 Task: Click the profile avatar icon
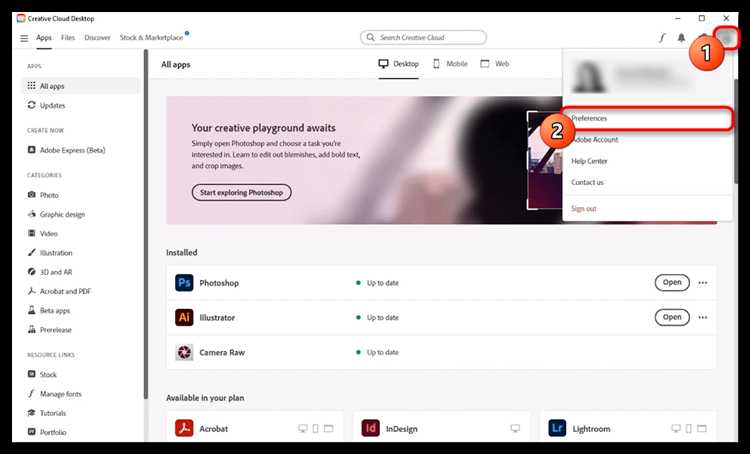tap(727, 38)
